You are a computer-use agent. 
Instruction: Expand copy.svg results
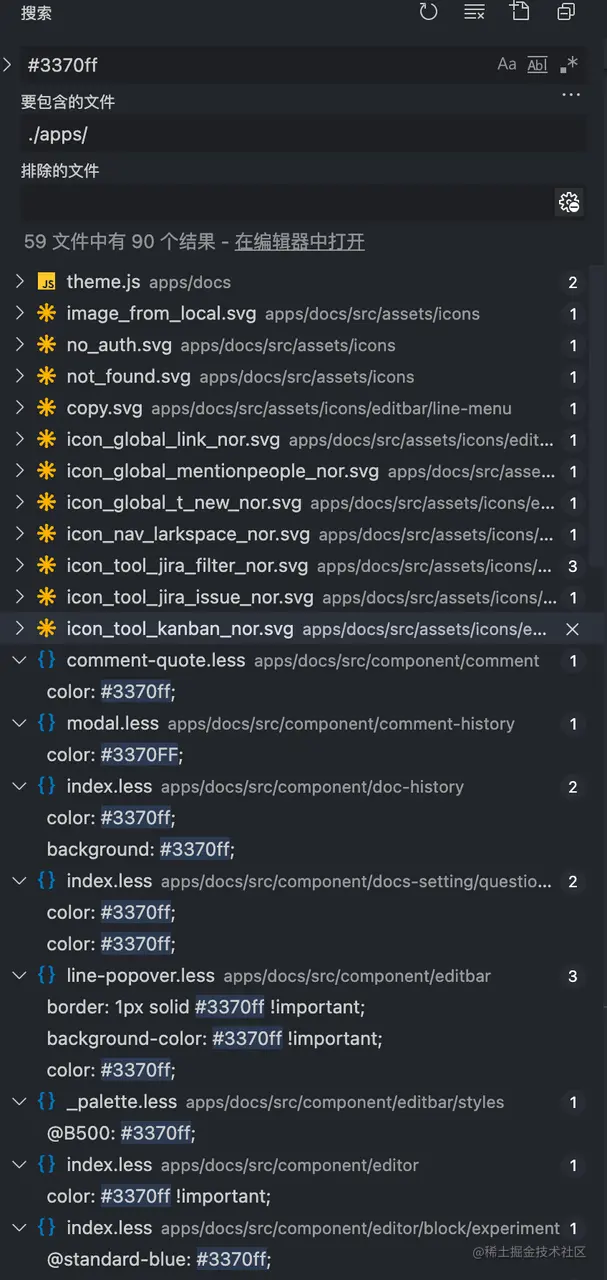point(19,408)
